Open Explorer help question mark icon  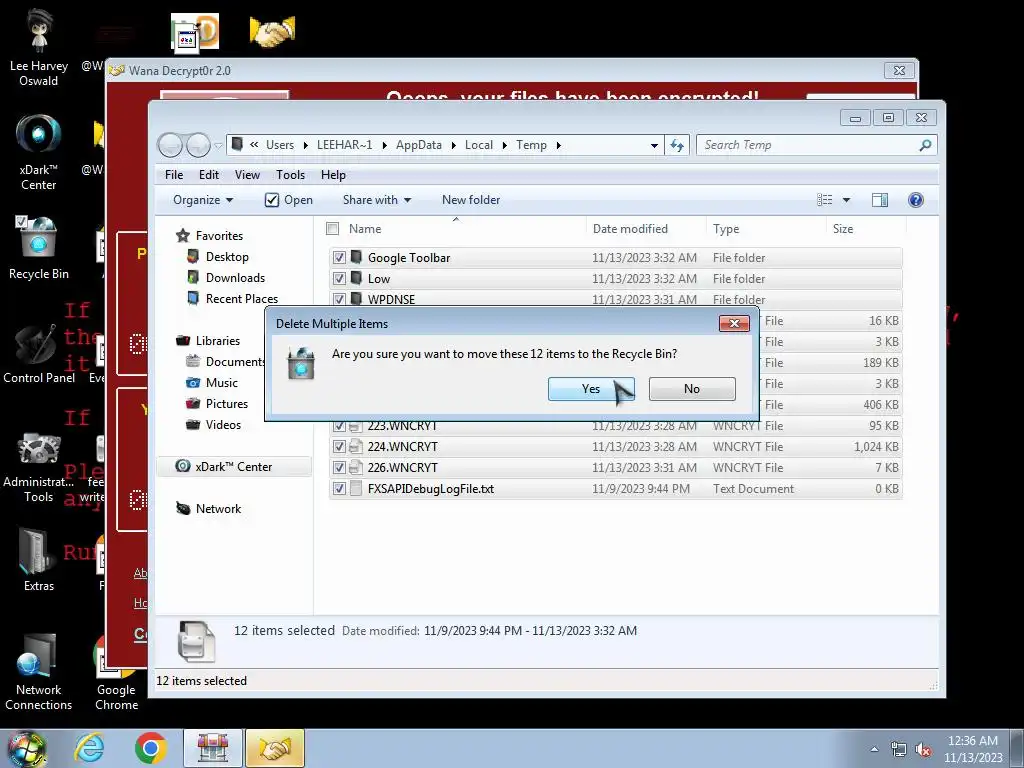pyautogui.click(x=916, y=200)
